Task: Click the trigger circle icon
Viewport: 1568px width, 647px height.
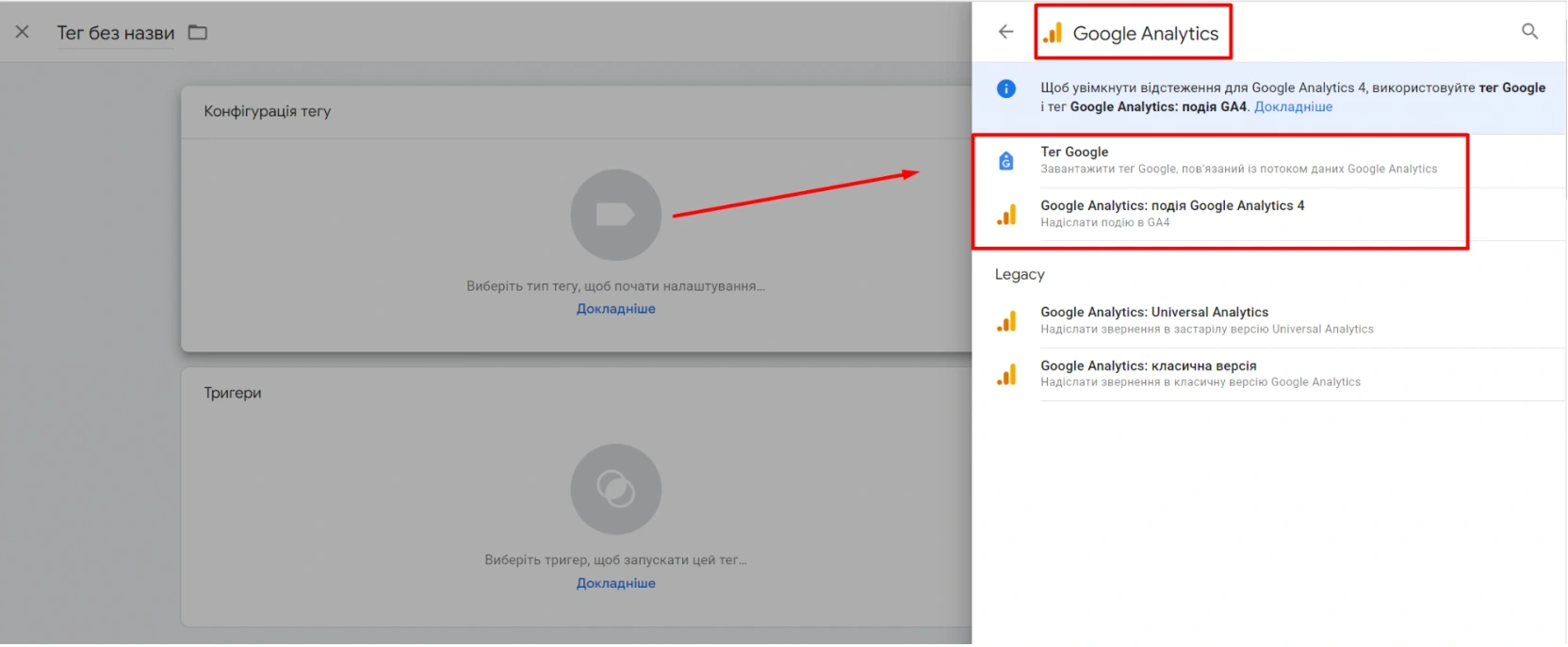Action: tap(615, 489)
